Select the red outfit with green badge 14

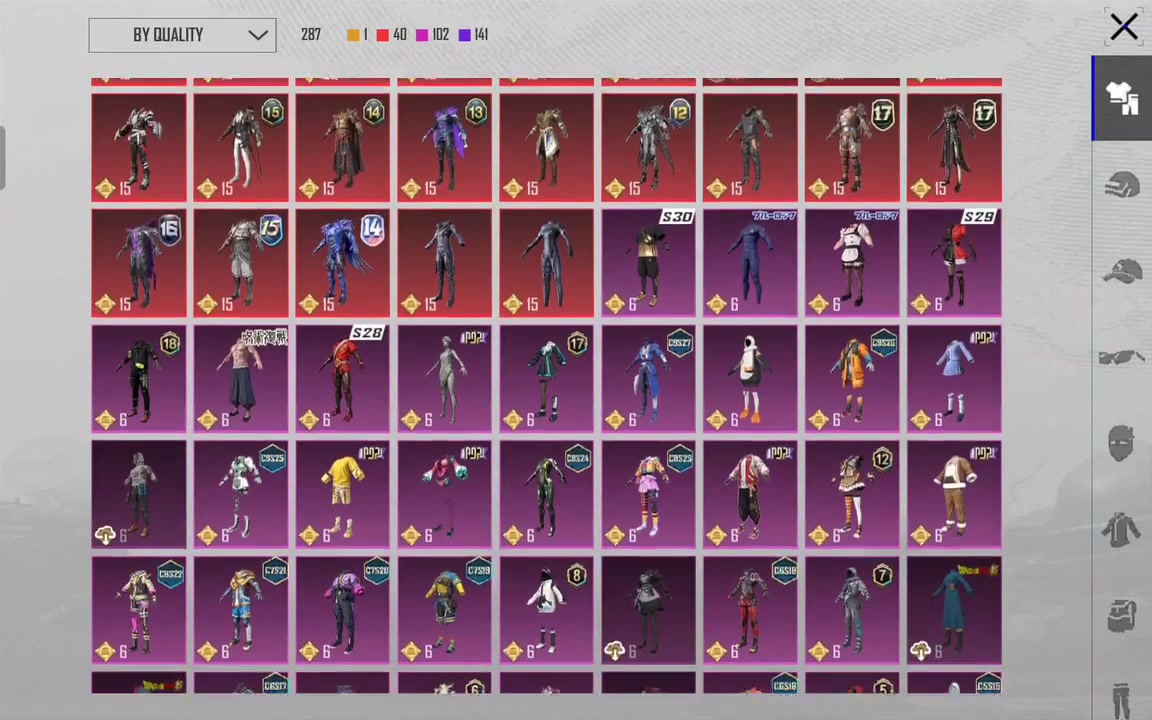(x=343, y=147)
